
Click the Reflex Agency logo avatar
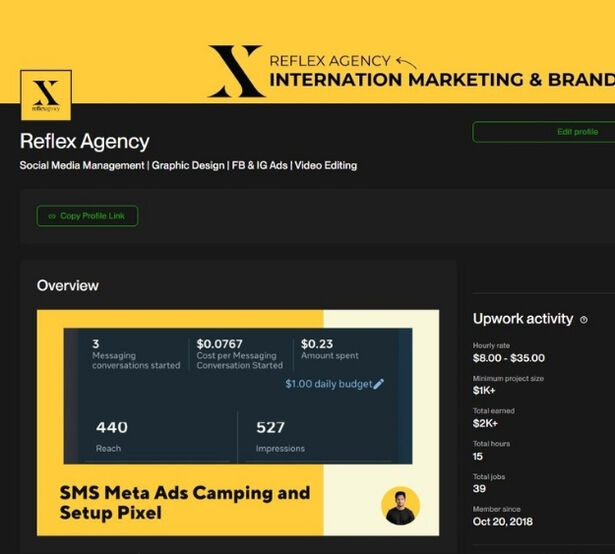click(x=46, y=95)
